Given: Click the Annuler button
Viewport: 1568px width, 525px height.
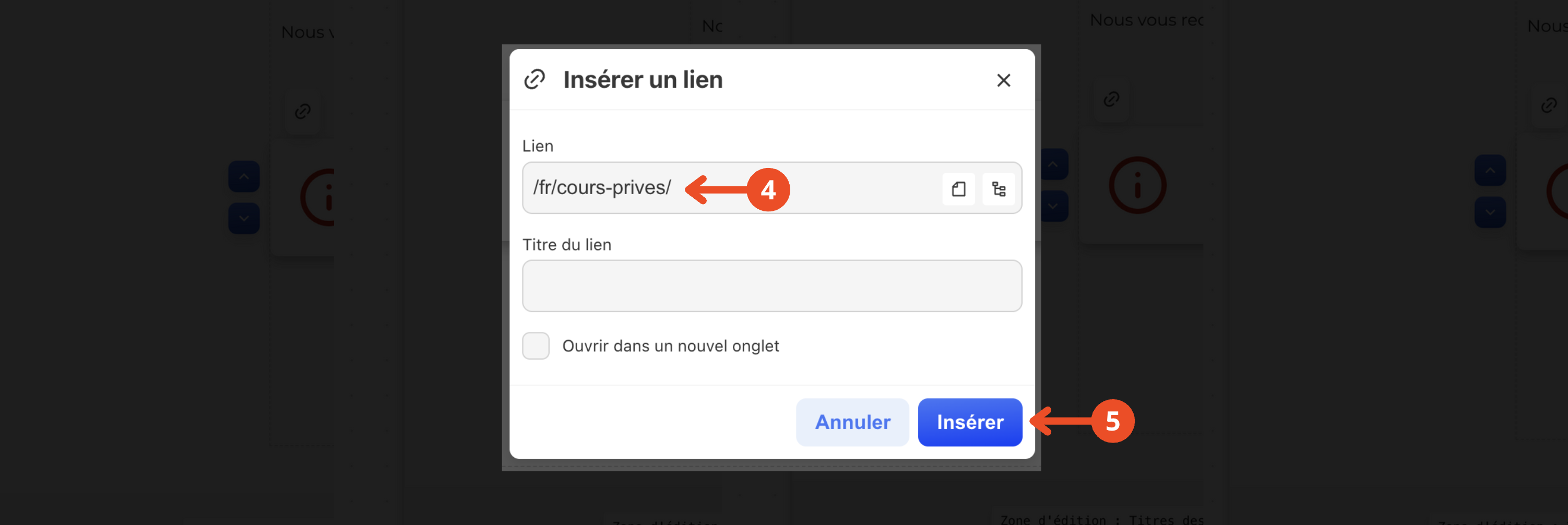Looking at the screenshot, I should [x=852, y=422].
